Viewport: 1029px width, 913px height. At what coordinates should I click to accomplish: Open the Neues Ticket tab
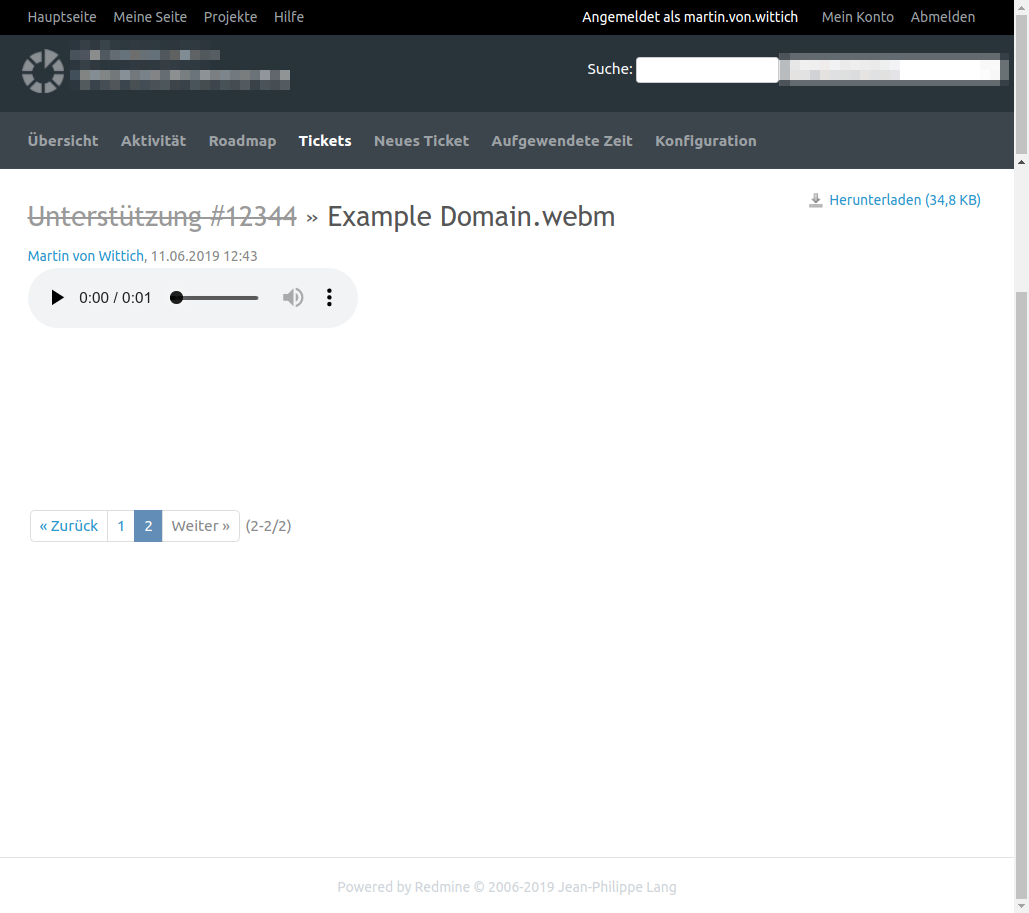pyautogui.click(x=421, y=141)
